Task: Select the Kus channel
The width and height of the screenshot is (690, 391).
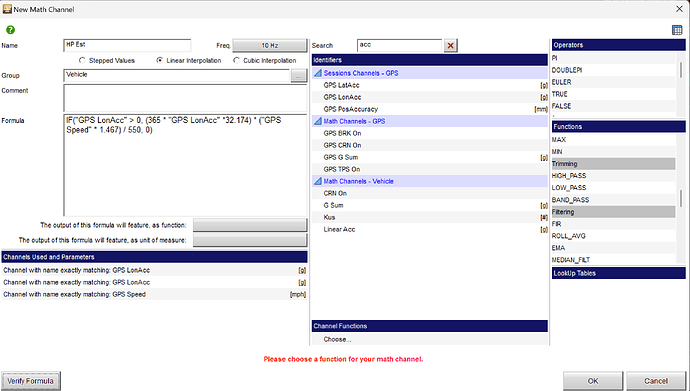Action: (x=429, y=217)
